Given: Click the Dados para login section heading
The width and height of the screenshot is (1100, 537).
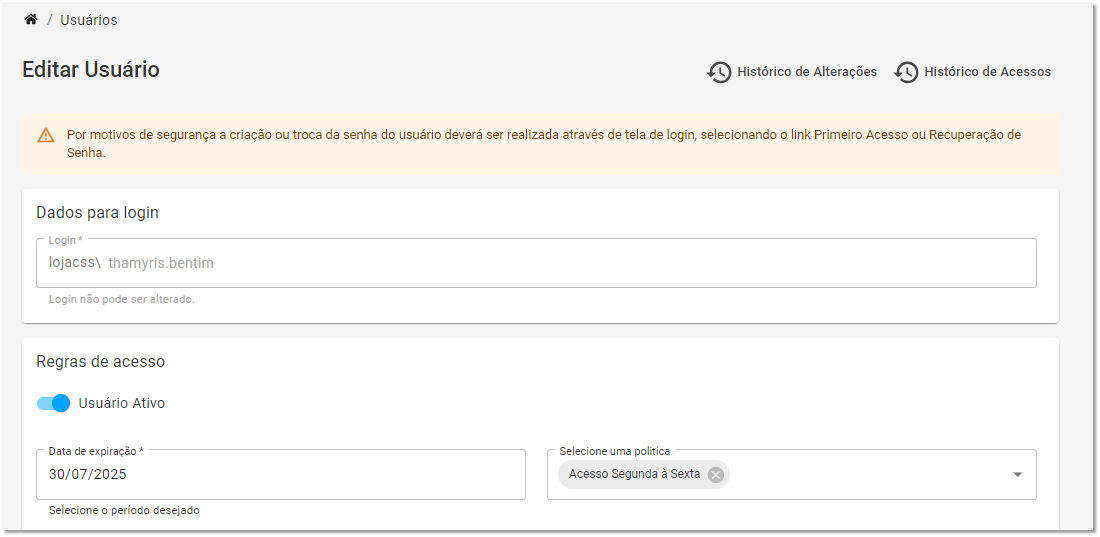Looking at the screenshot, I should [x=98, y=213].
